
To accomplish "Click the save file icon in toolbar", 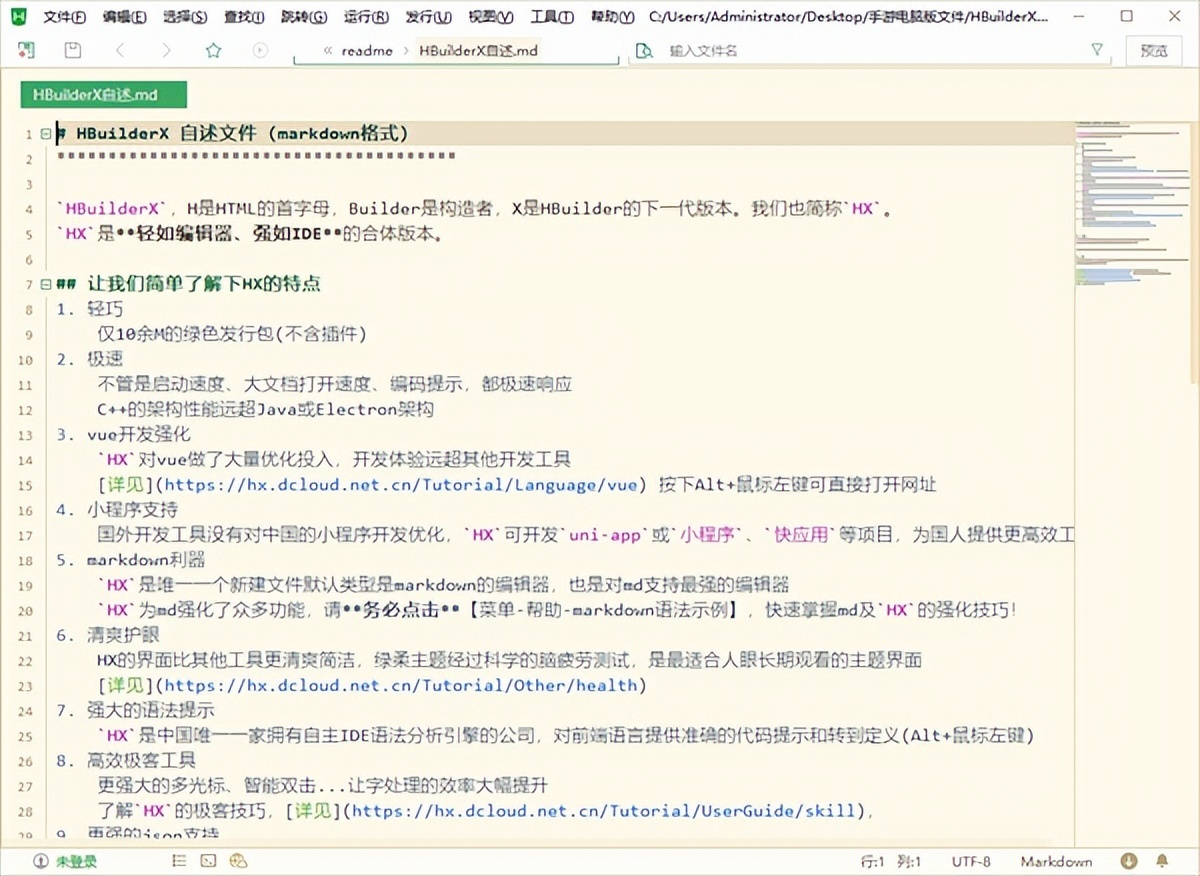I will [72, 50].
